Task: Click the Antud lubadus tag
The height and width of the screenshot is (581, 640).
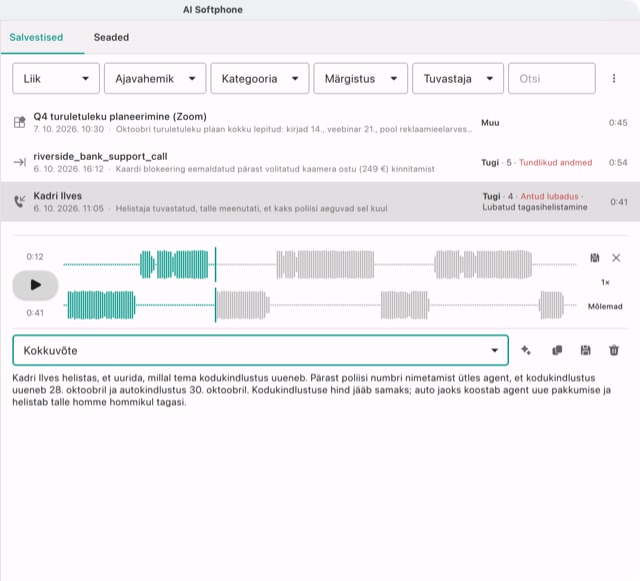Action: coord(549,196)
